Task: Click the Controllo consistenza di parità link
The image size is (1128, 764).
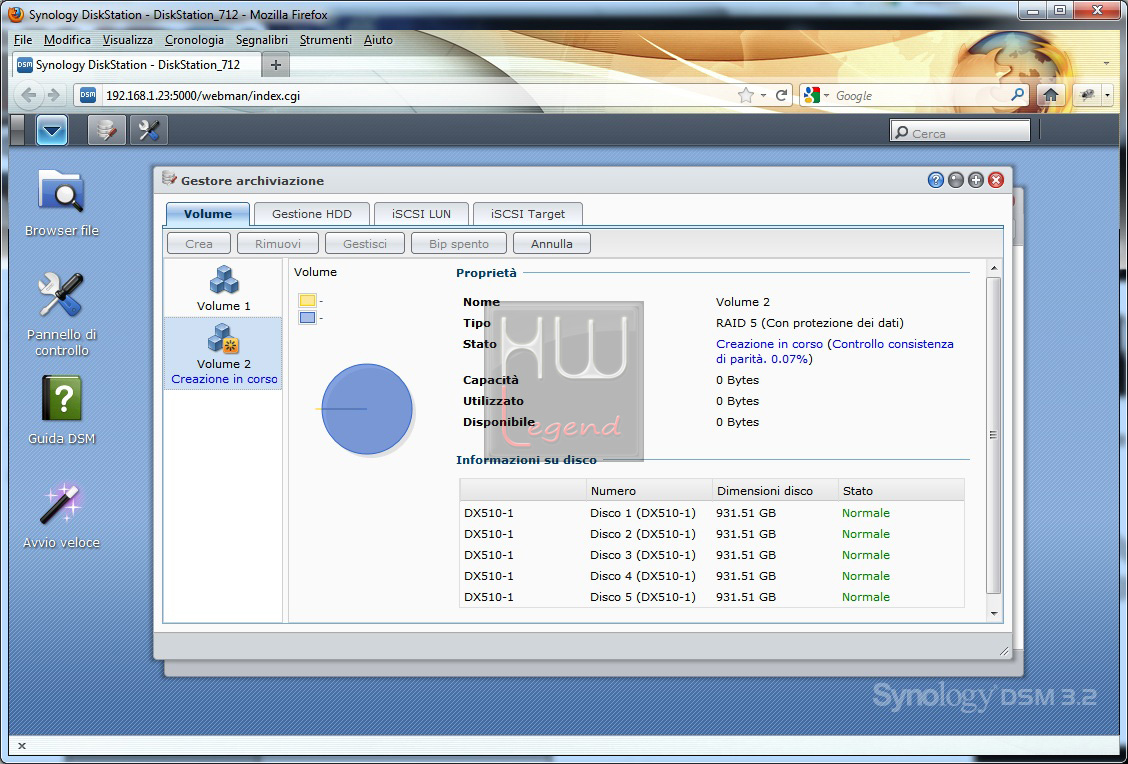Action: click(x=834, y=351)
